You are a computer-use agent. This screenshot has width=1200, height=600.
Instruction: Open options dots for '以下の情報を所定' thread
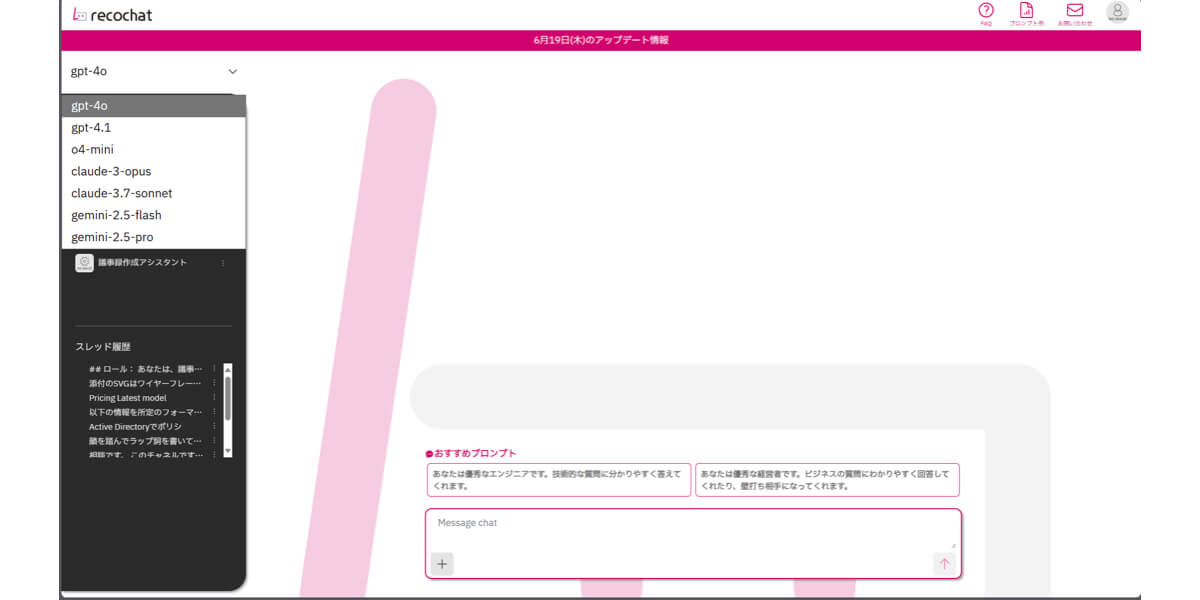[214, 412]
